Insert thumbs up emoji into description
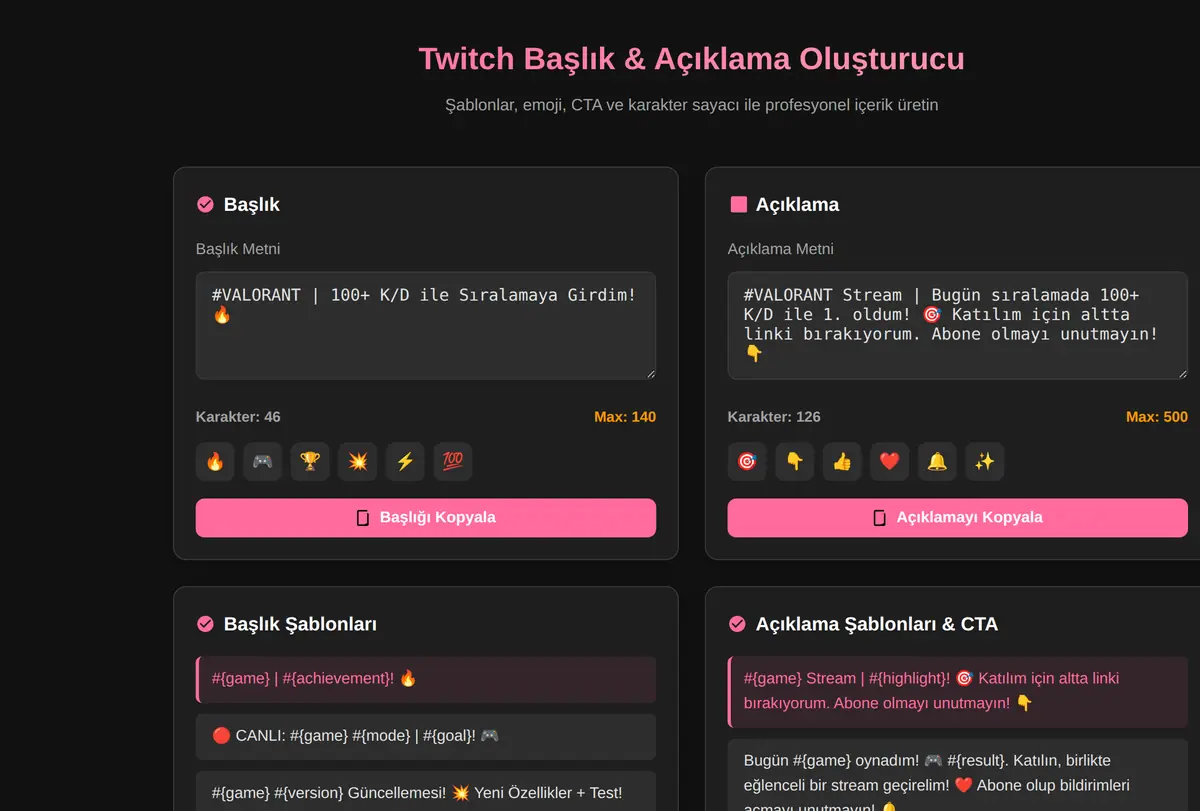Viewport: 1200px width, 811px height. coord(842,462)
